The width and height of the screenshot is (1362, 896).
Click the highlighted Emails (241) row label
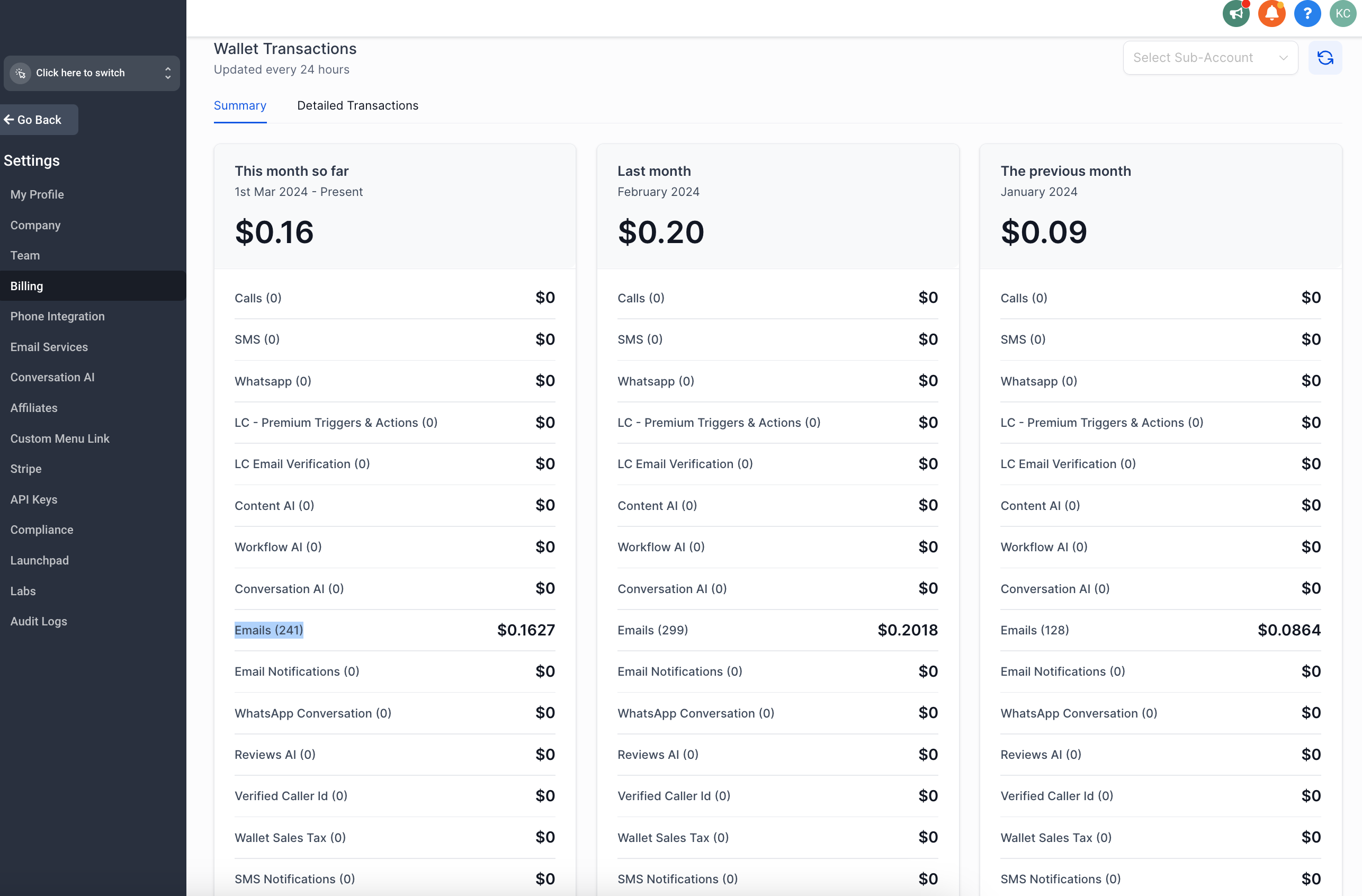click(x=268, y=630)
